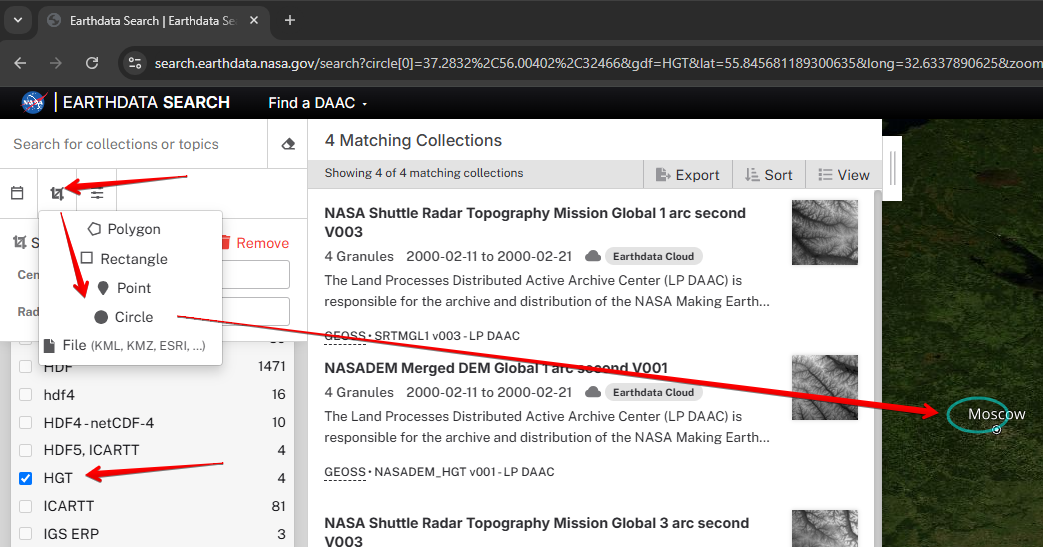Viewport: 1043px width, 547px height.
Task: Reload the Earthdata Search page
Action: 92,63
